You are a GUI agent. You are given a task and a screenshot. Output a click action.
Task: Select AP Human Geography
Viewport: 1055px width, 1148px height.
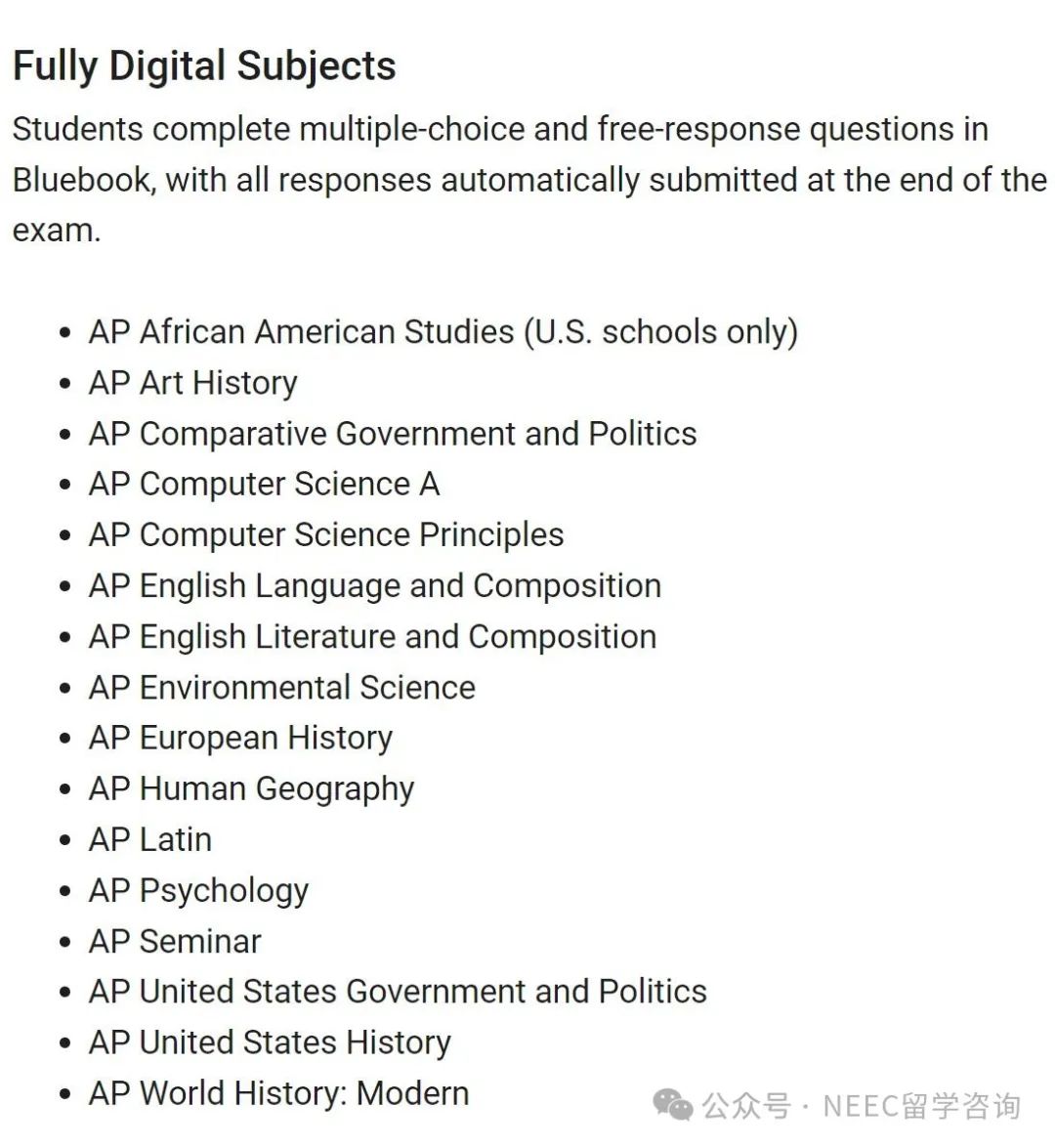click(x=251, y=789)
